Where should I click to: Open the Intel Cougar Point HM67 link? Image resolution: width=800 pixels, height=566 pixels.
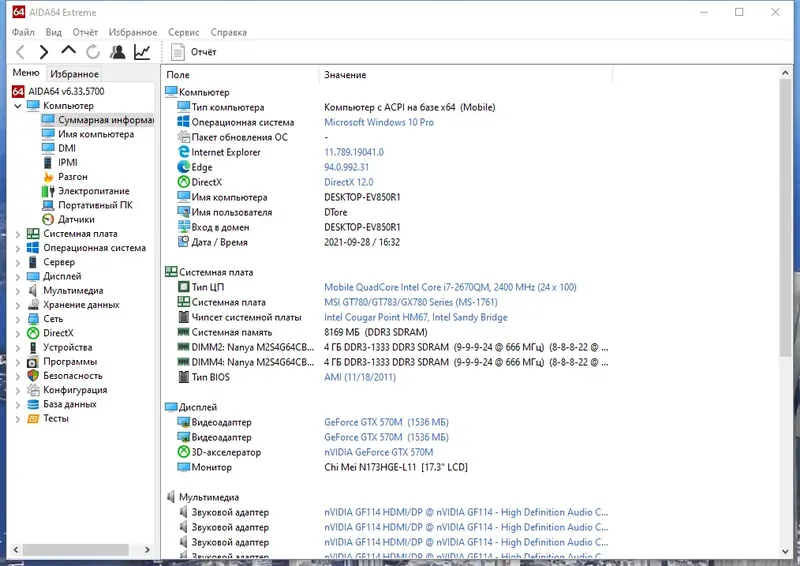click(x=415, y=317)
